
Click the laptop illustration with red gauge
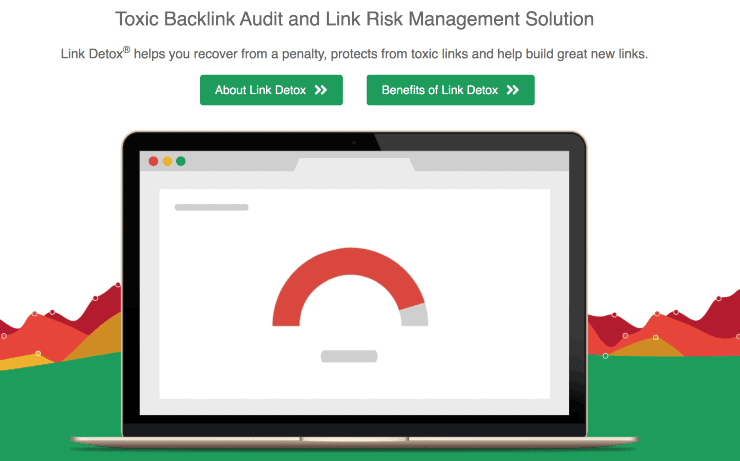[354, 289]
